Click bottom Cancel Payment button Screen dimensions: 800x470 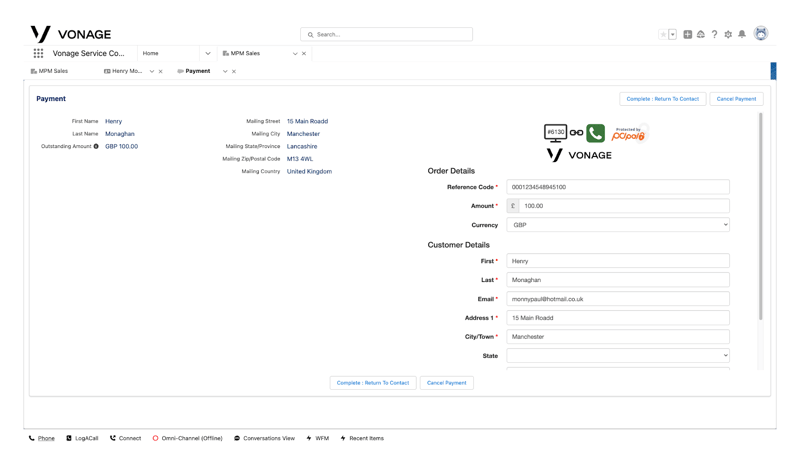(x=446, y=383)
